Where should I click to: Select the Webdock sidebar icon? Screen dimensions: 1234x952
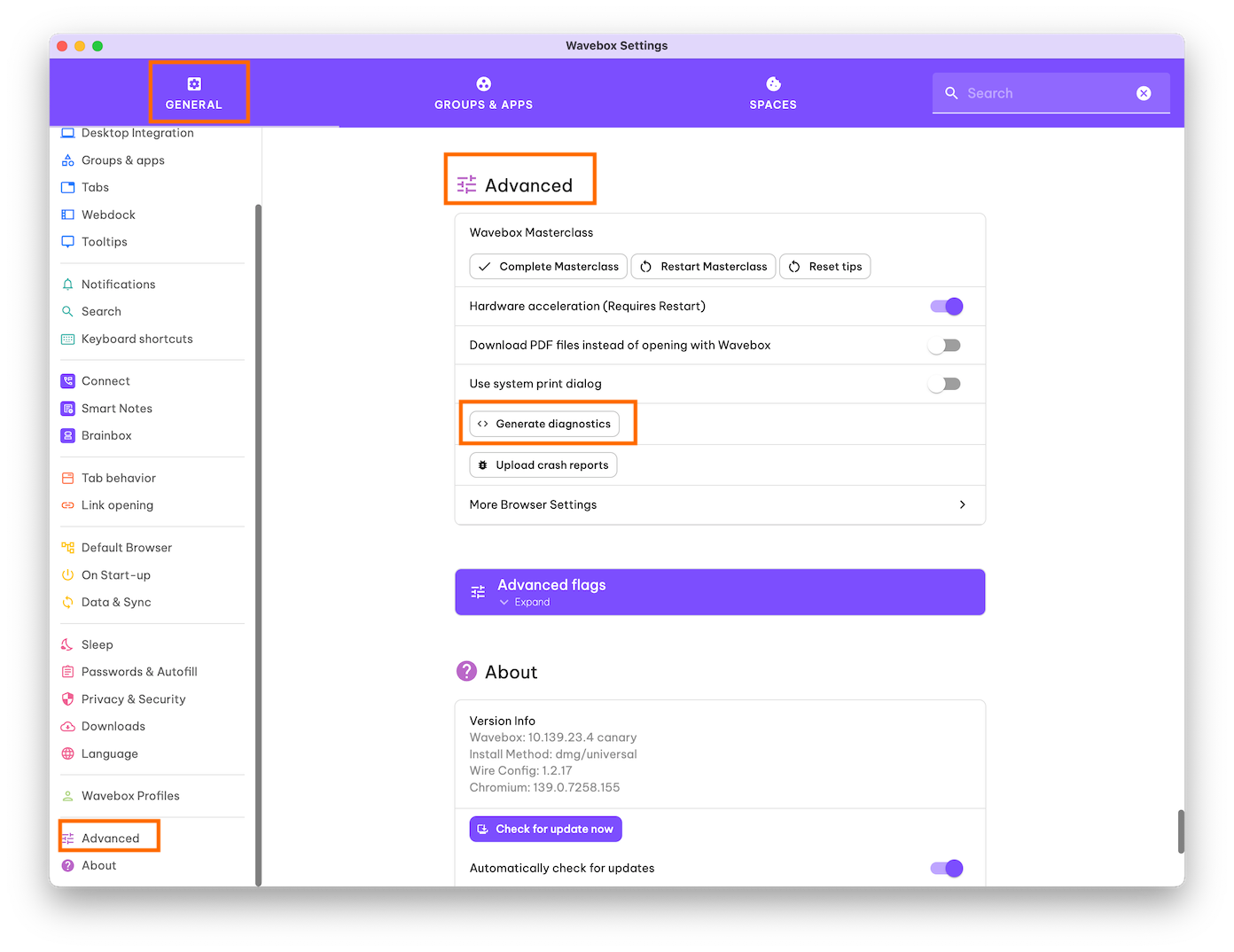click(x=67, y=215)
